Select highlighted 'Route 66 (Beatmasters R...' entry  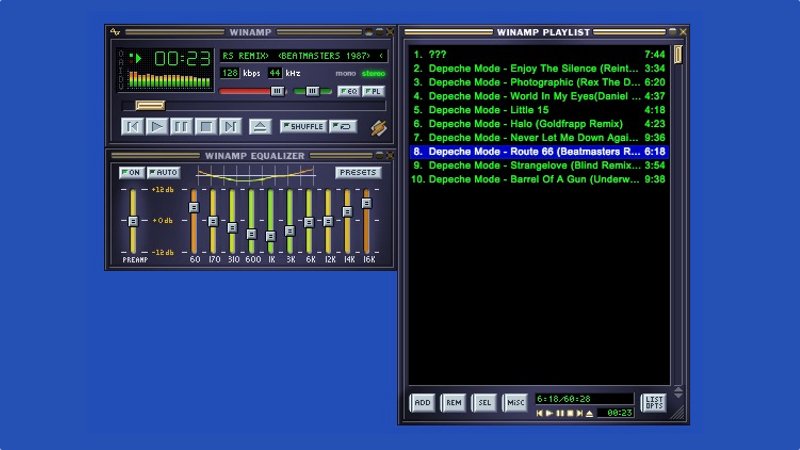point(539,152)
